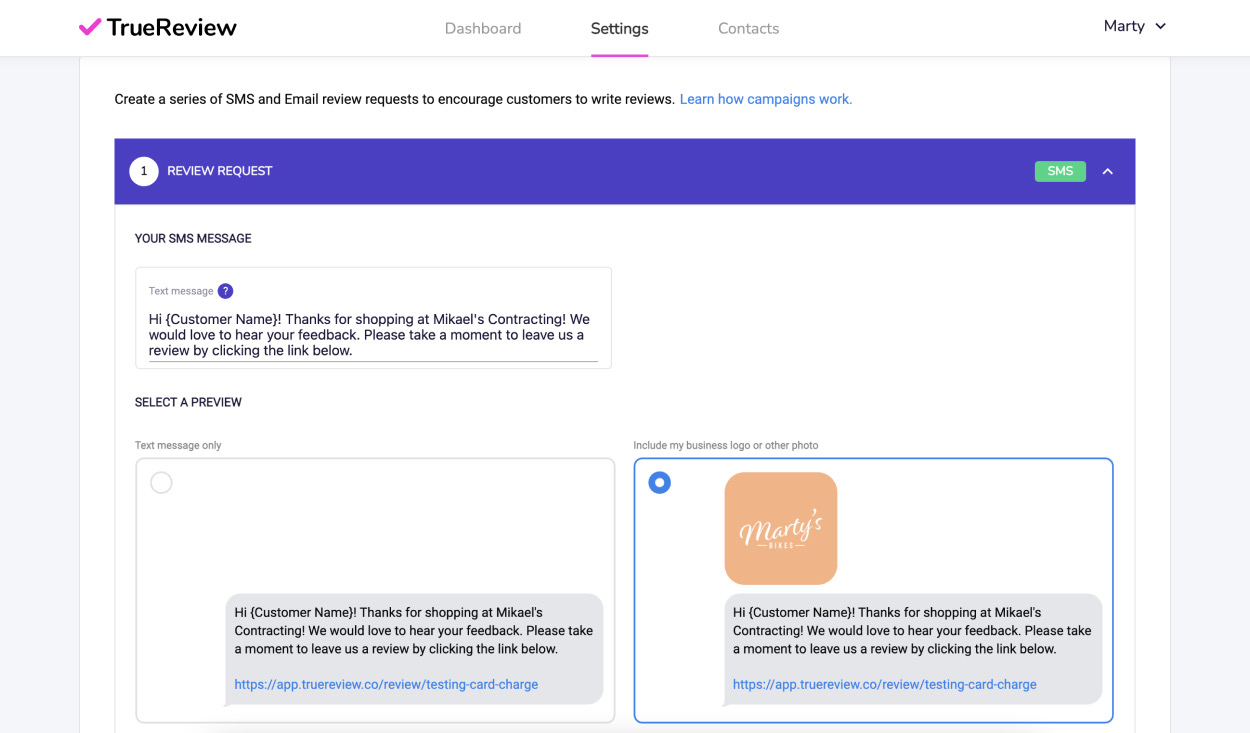Open 'Learn how campaigns work' link

click(766, 99)
